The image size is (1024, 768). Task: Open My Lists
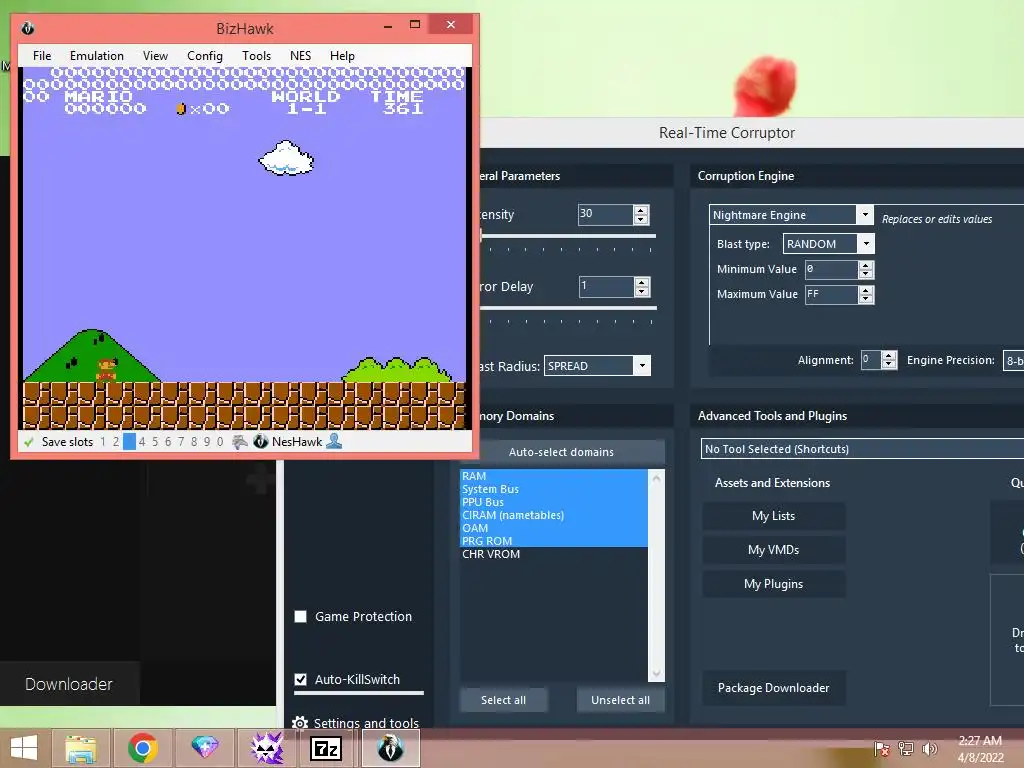click(774, 516)
